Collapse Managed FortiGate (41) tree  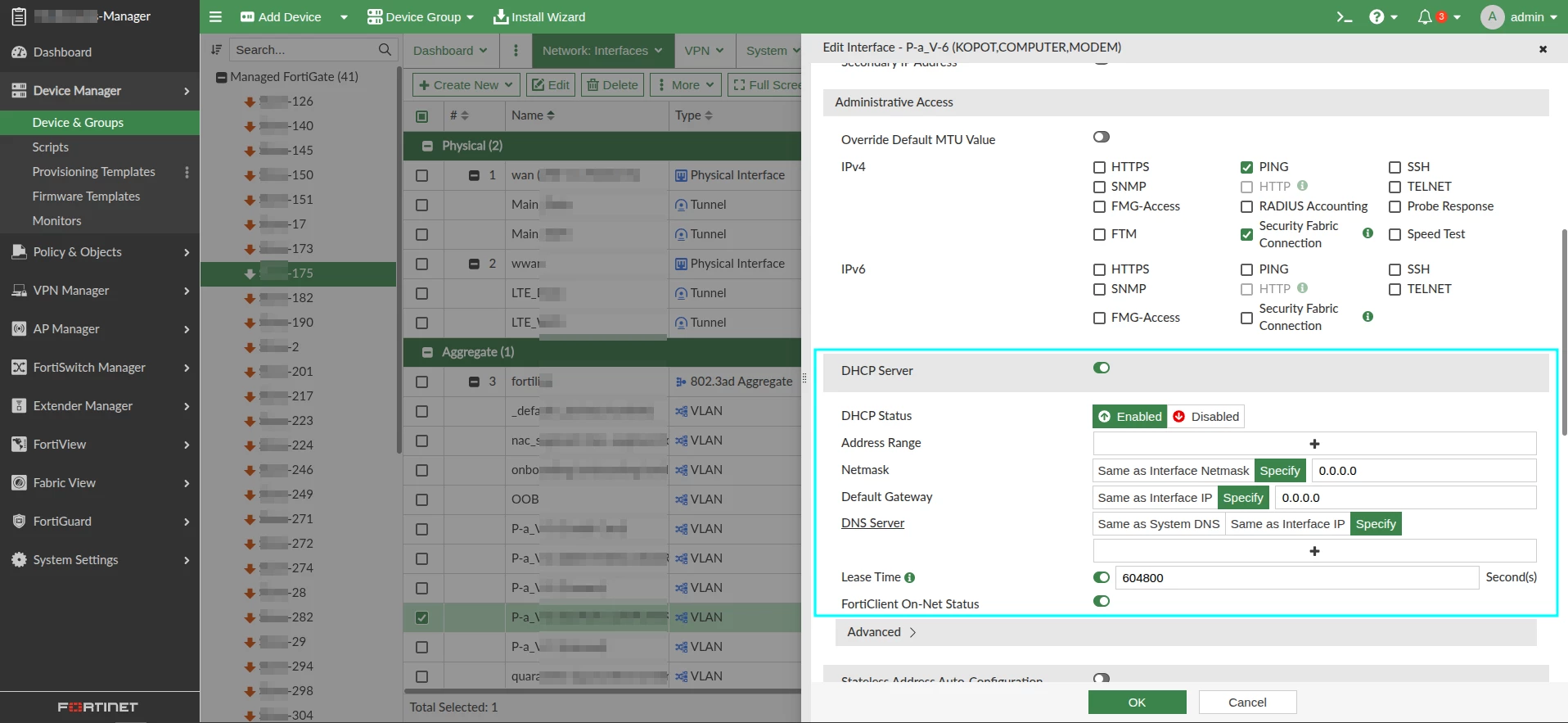[221, 77]
